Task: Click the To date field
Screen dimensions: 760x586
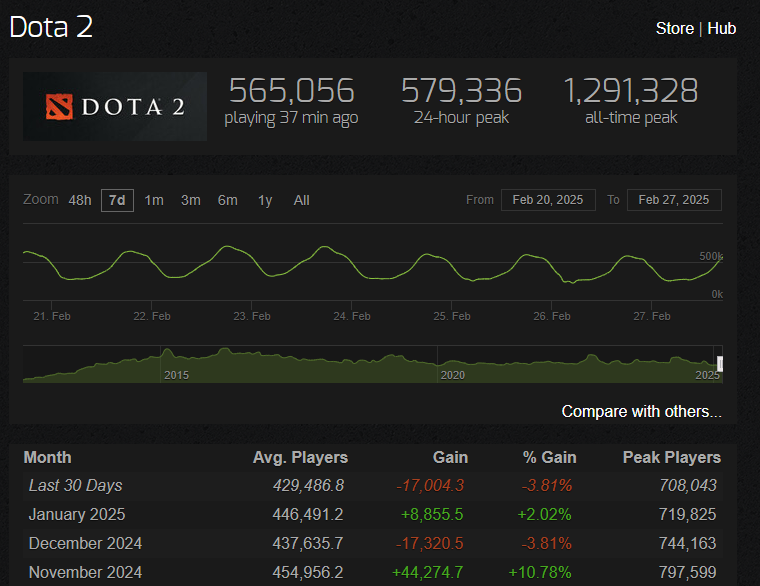Action: [x=673, y=200]
